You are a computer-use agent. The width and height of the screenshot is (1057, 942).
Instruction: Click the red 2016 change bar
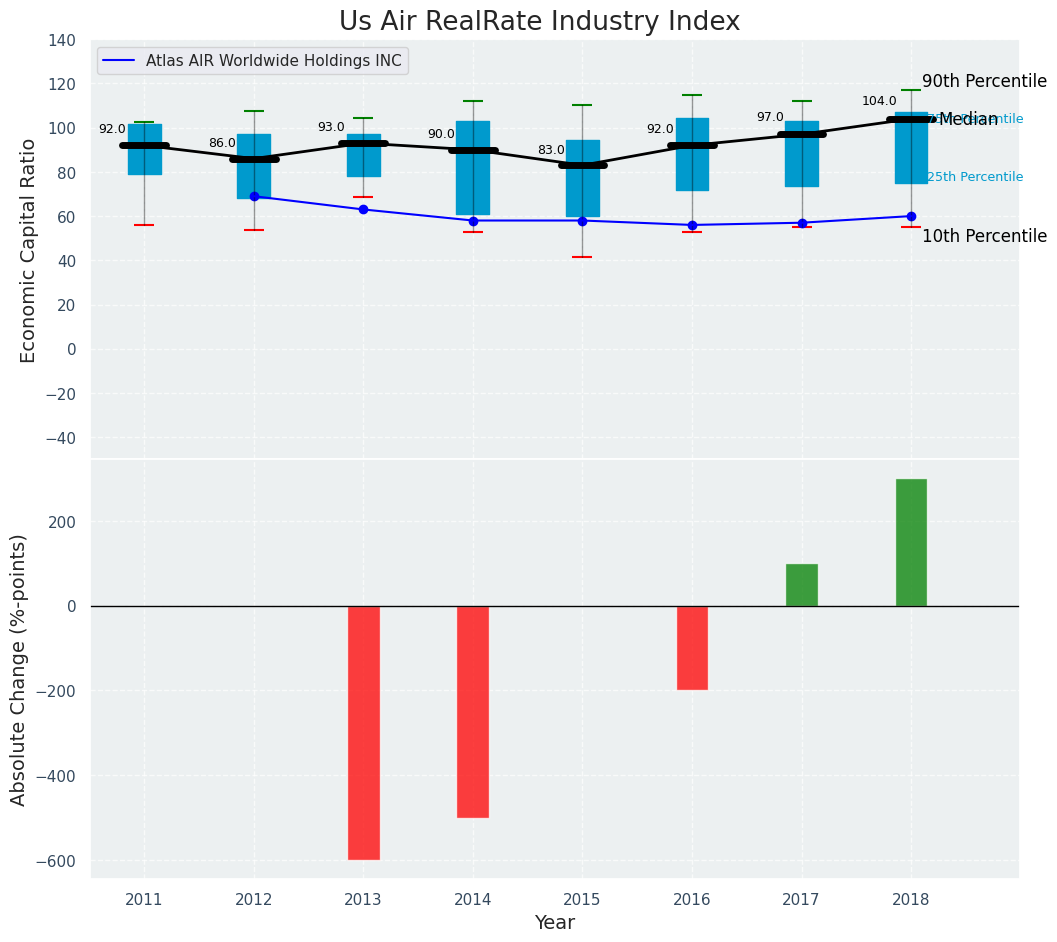pyautogui.click(x=692, y=648)
